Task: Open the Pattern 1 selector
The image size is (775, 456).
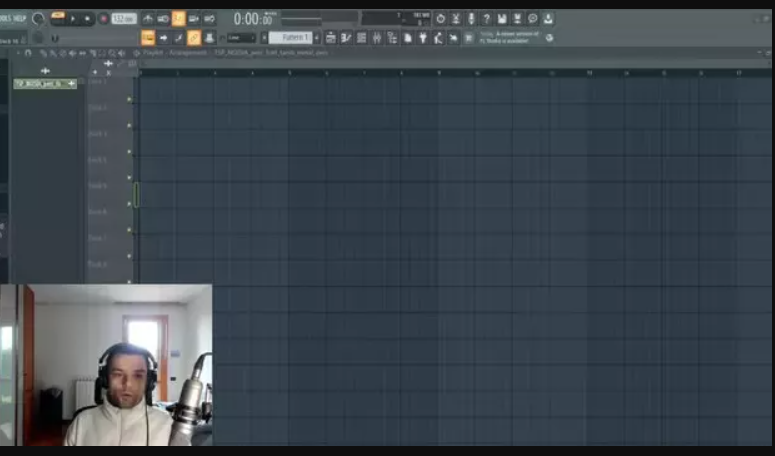Action: [x=291, y=38]
